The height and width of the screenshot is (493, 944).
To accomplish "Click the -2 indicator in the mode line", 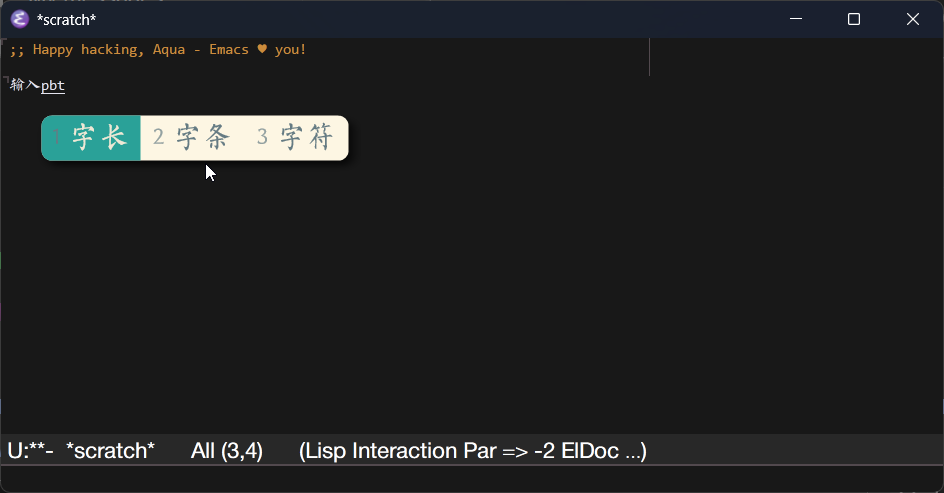I will [544, 451].
